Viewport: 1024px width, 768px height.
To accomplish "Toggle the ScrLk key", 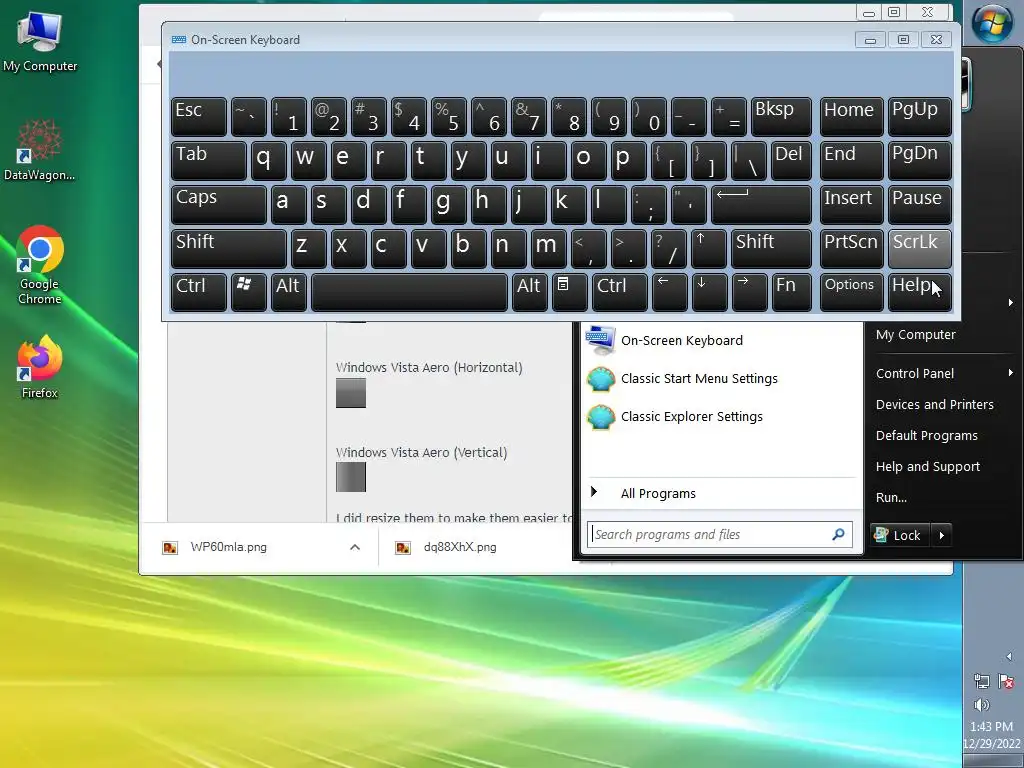I will tap(920, 248).
